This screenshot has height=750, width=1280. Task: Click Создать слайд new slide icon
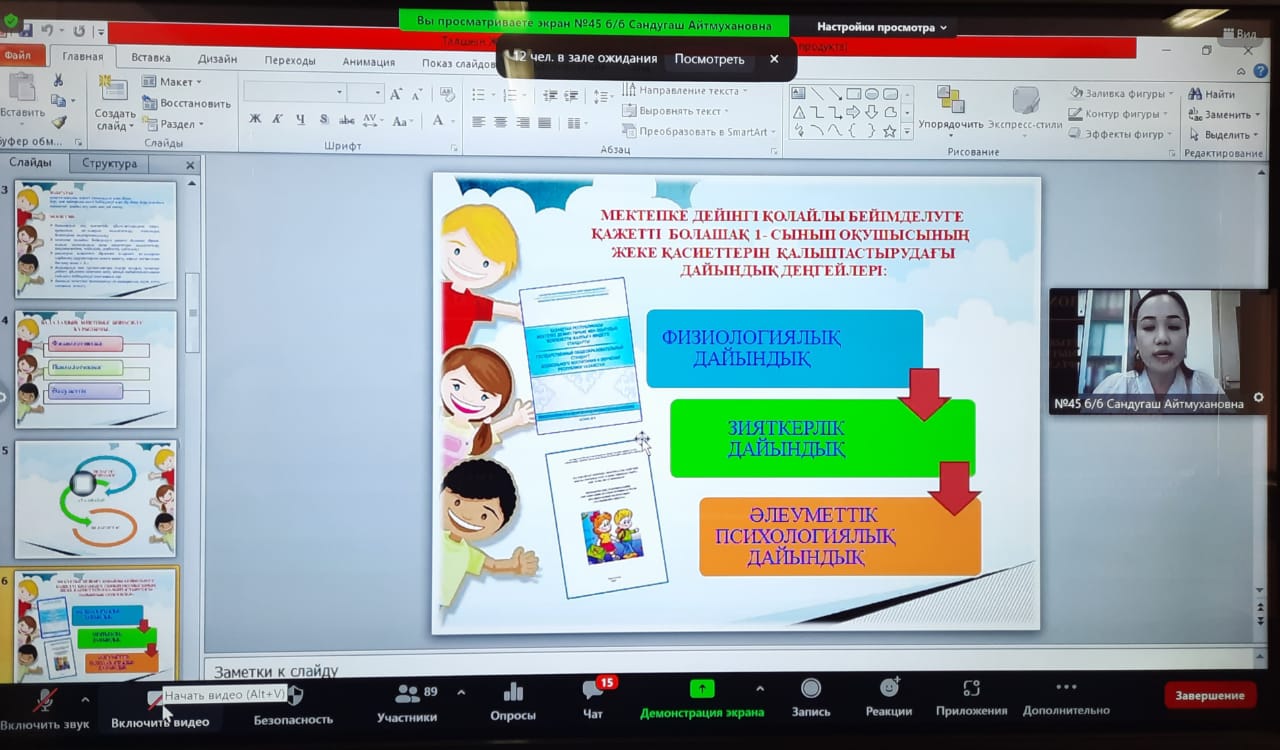[x=115, y=90]
